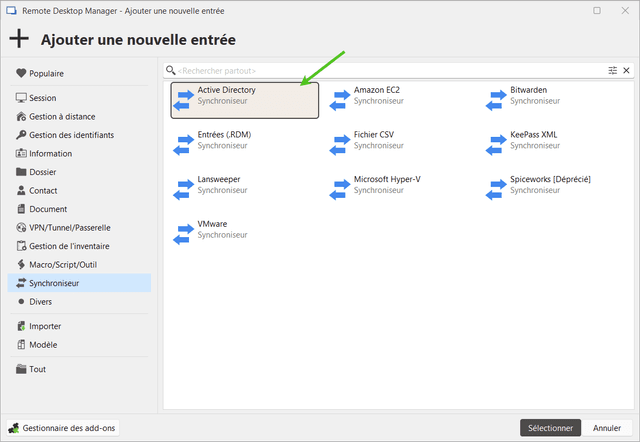Open the Session category

42,98
